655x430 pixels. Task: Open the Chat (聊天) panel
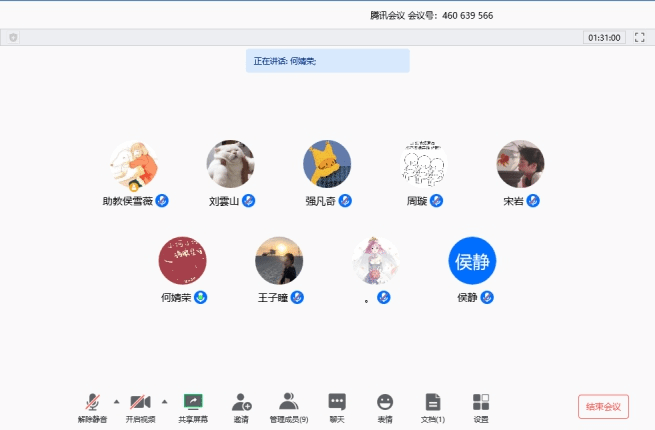click(337, 402)
